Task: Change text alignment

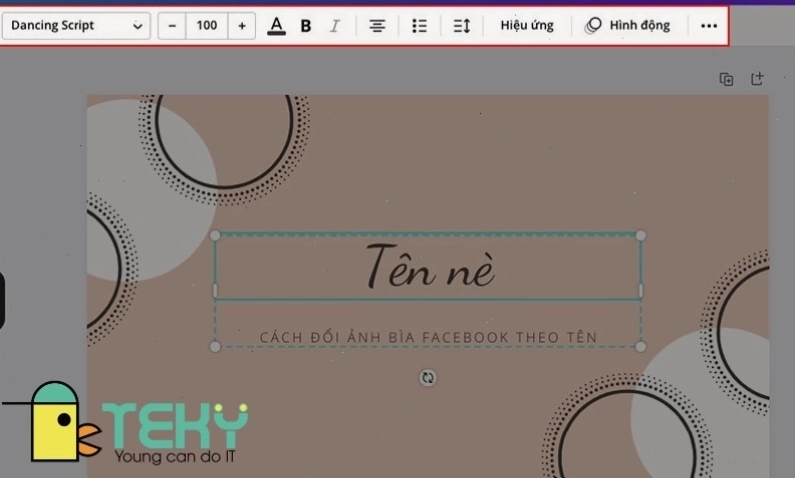Action: coord(377,26)
